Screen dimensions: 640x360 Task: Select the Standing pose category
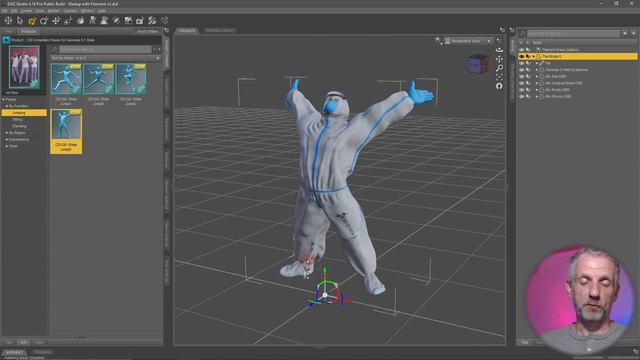pyautogui.click(x=19, y=126)
